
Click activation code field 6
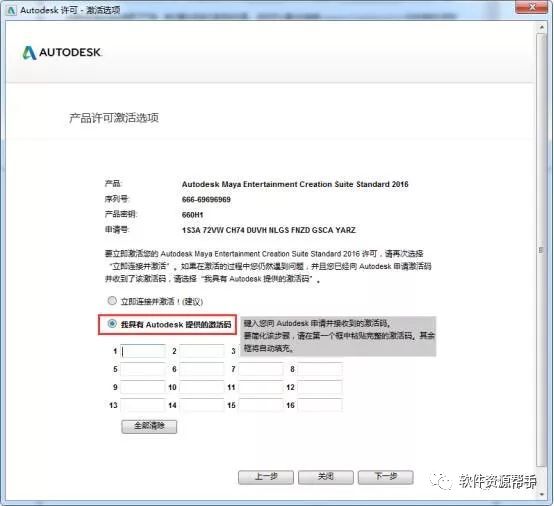(202, 369)
